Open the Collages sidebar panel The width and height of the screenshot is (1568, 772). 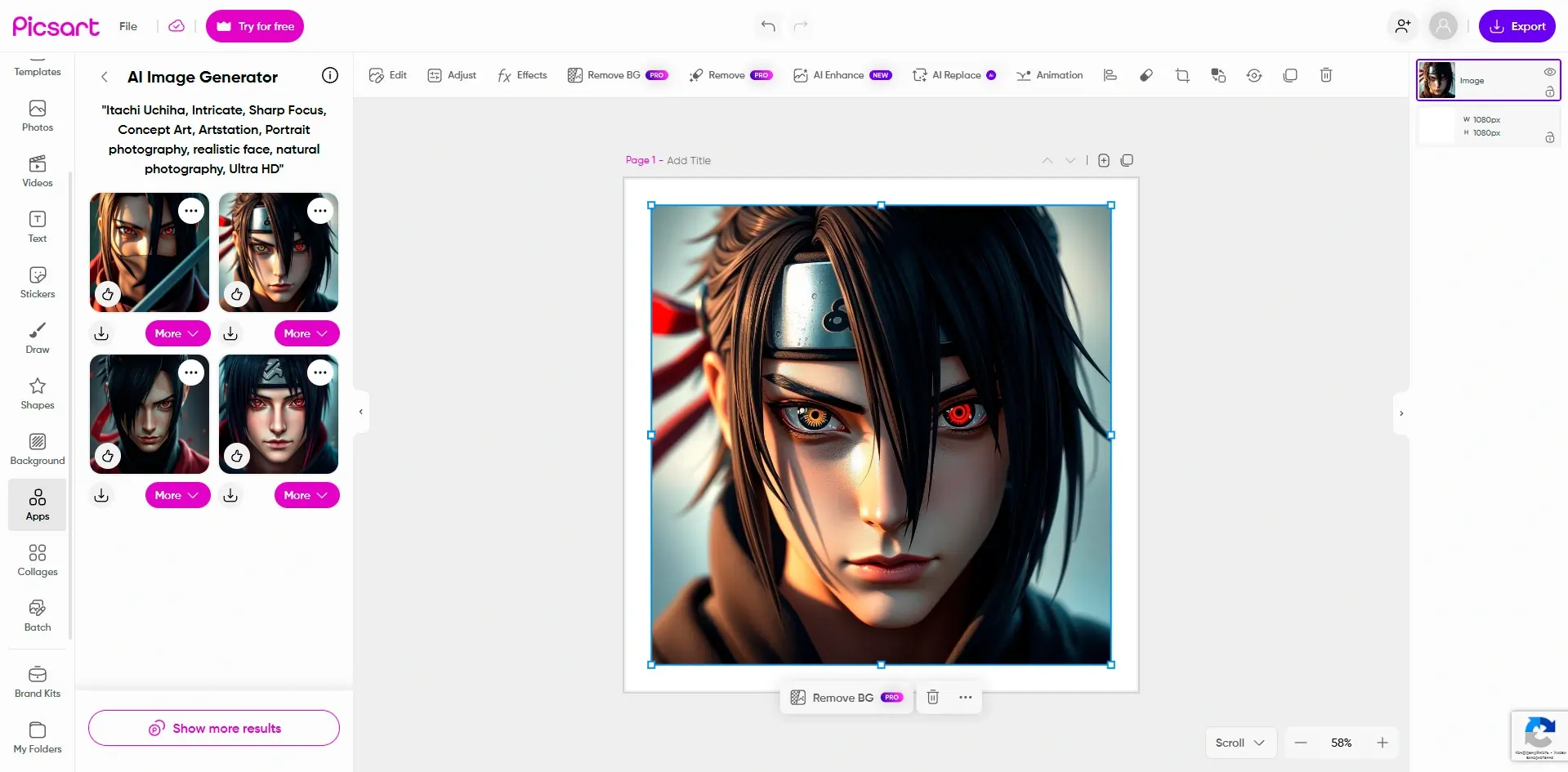[x=38, y=560]
